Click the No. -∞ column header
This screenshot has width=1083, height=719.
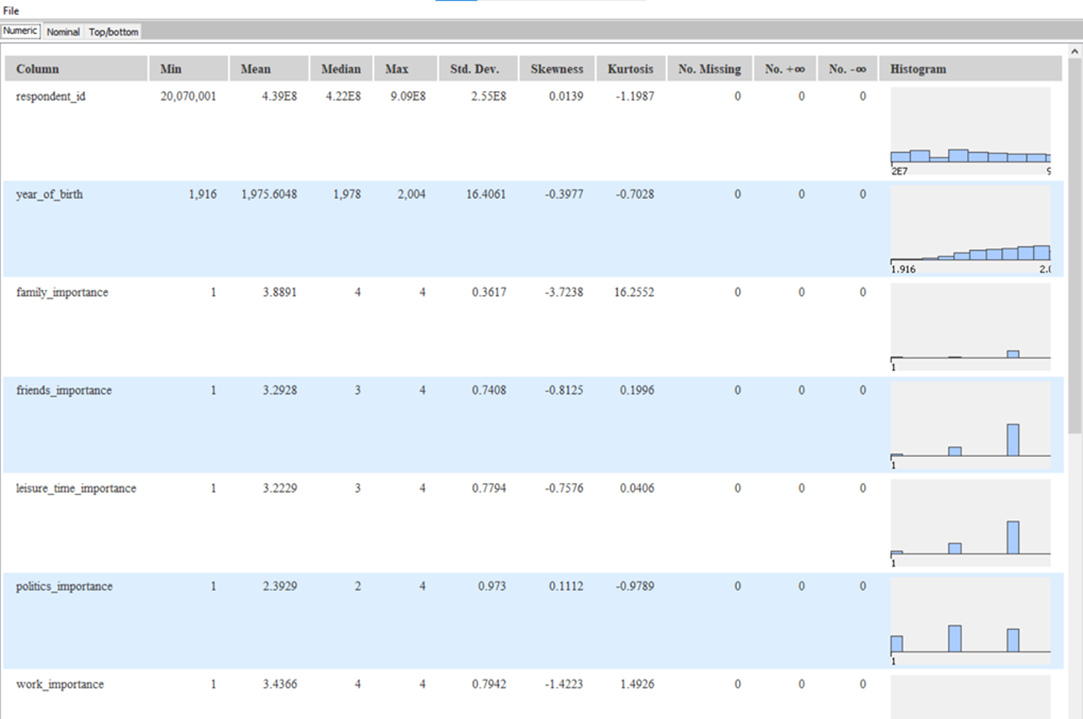coord(847,69)
